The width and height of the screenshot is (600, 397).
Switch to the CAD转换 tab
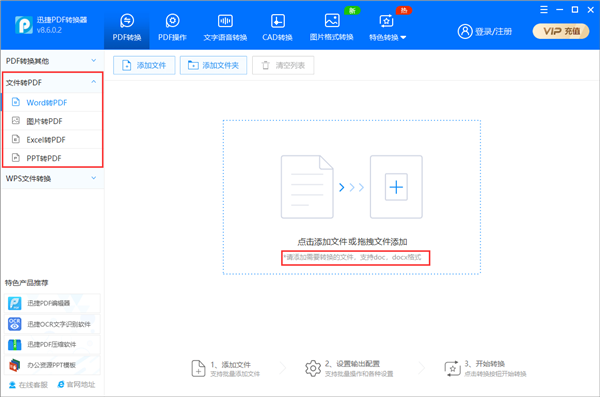tap(277, 28)
